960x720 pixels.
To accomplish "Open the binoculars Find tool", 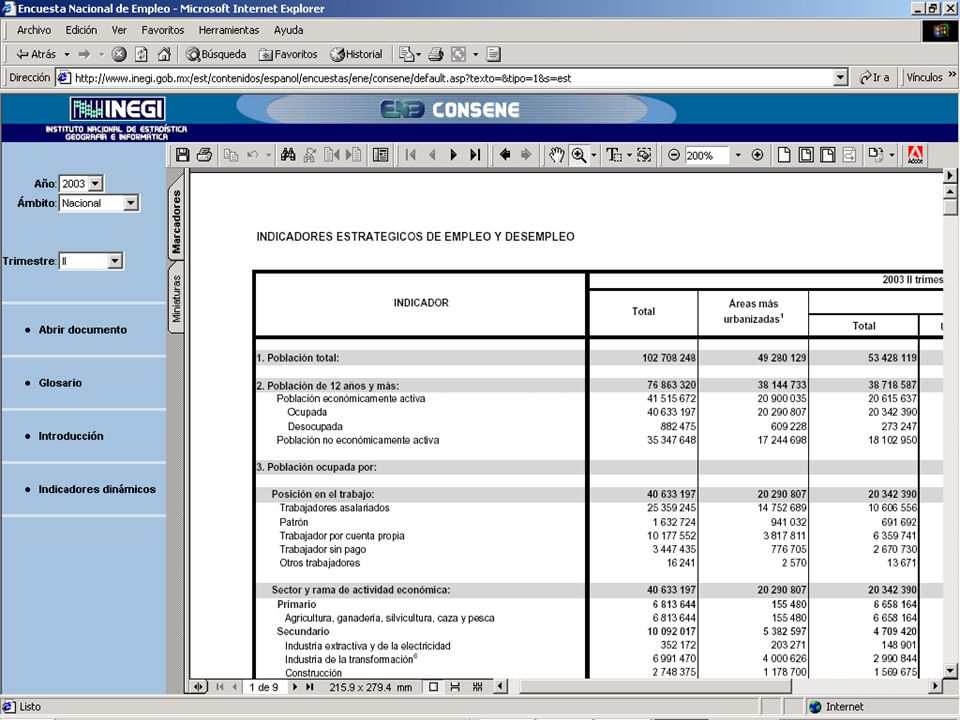I will (288, 155).
